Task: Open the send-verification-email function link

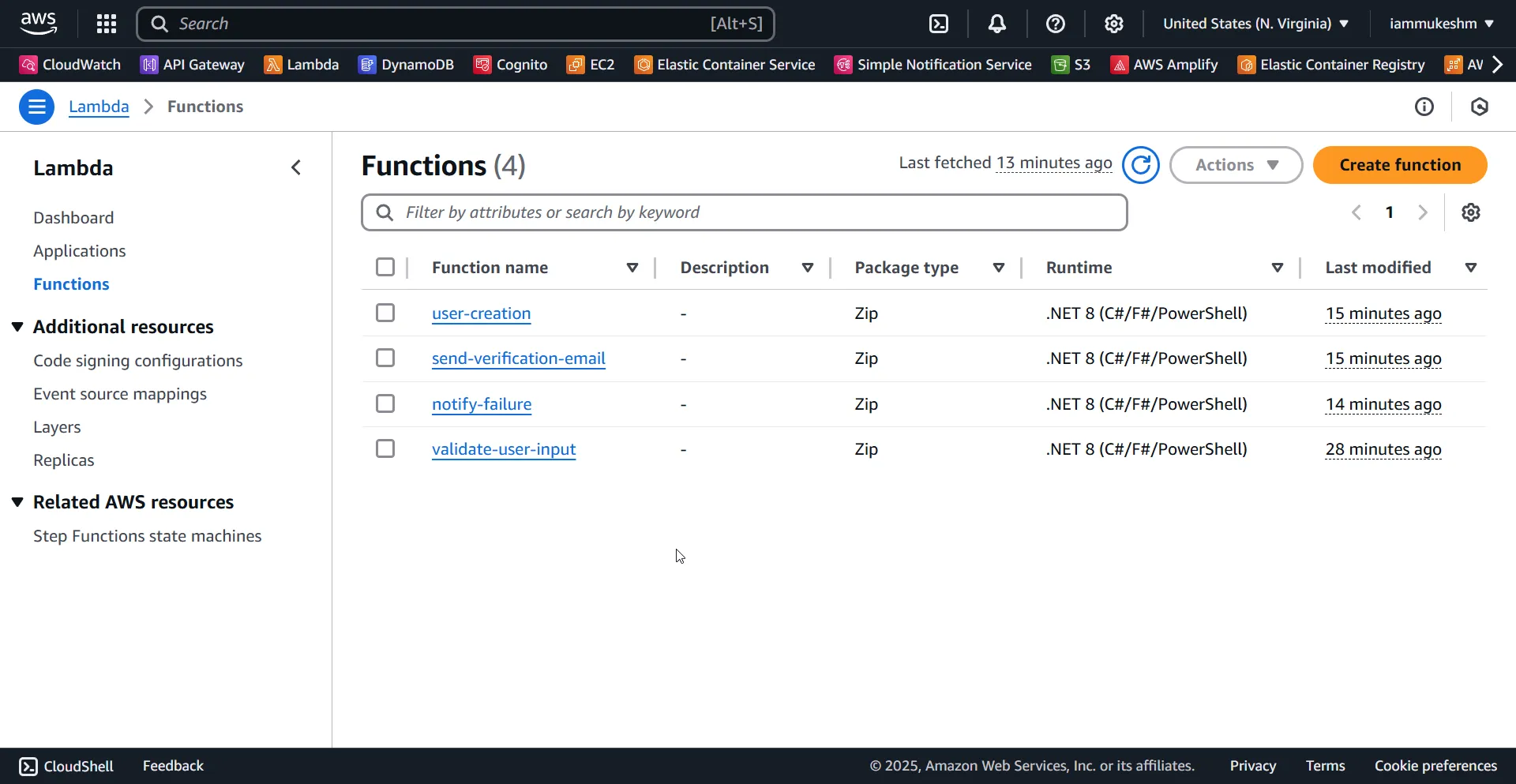Action: pyautogui.click(x=518, y=358)
